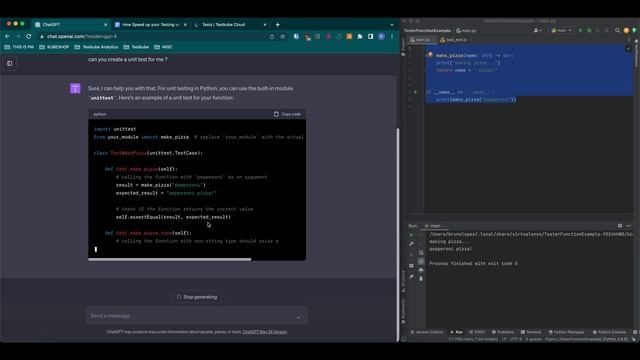Click the chat.openai.com address bar
640x360 pixels.
pyautogui.click(x=155, y=36)
